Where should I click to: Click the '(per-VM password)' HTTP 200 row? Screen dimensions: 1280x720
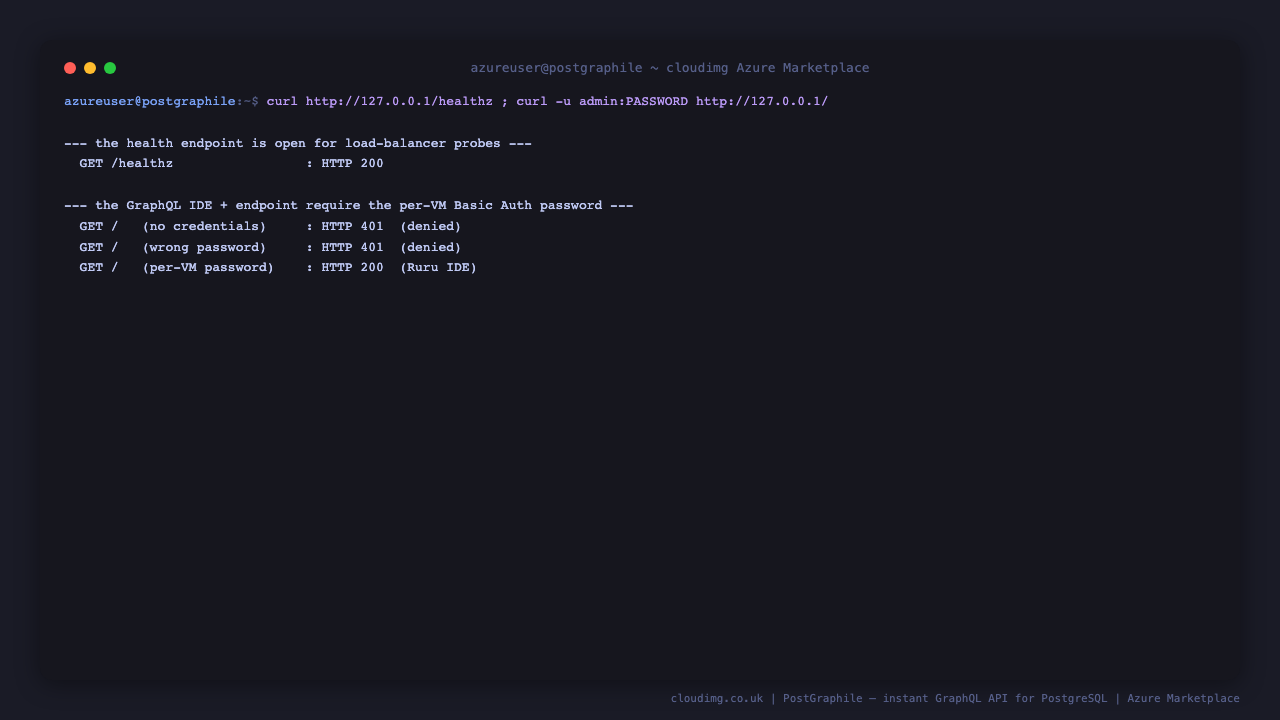279,268
